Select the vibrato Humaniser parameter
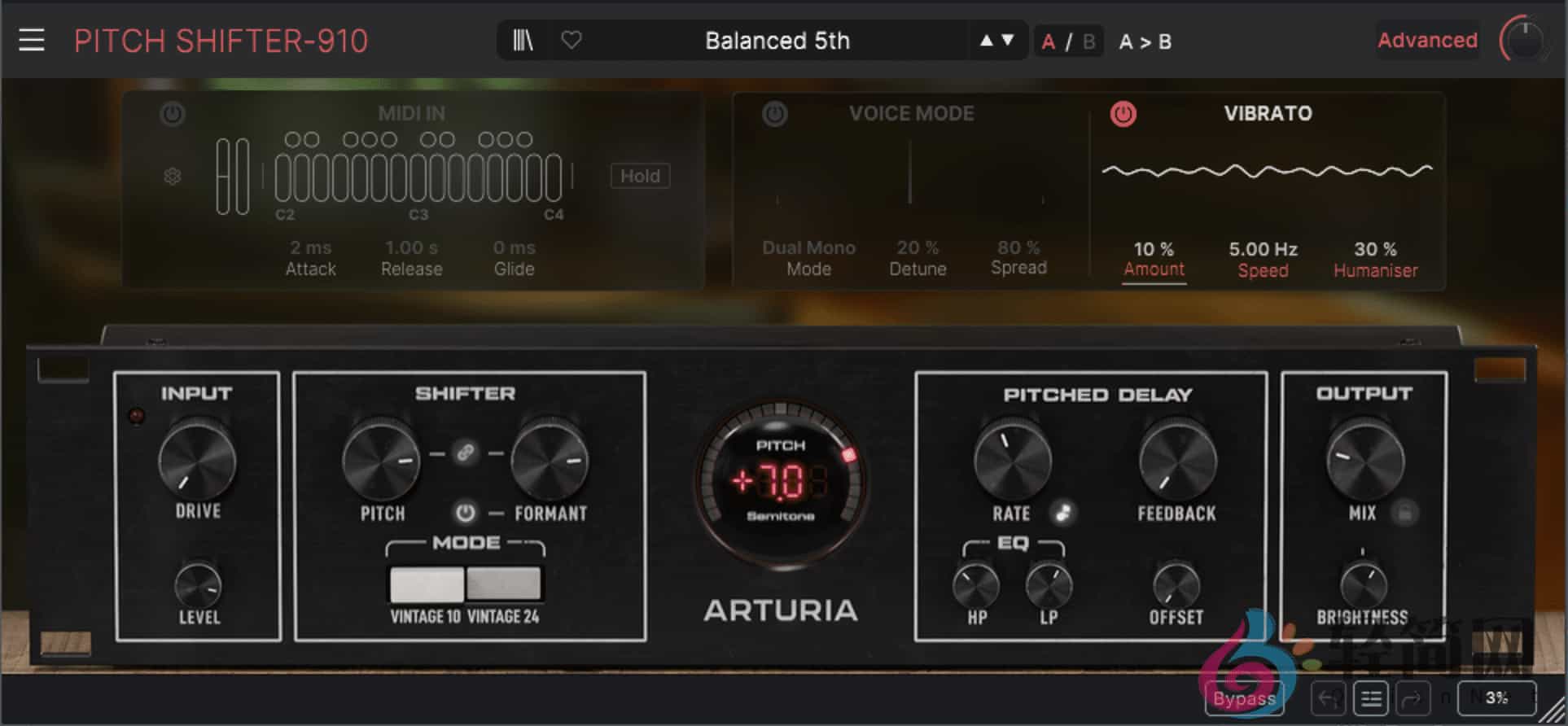 1375,270
